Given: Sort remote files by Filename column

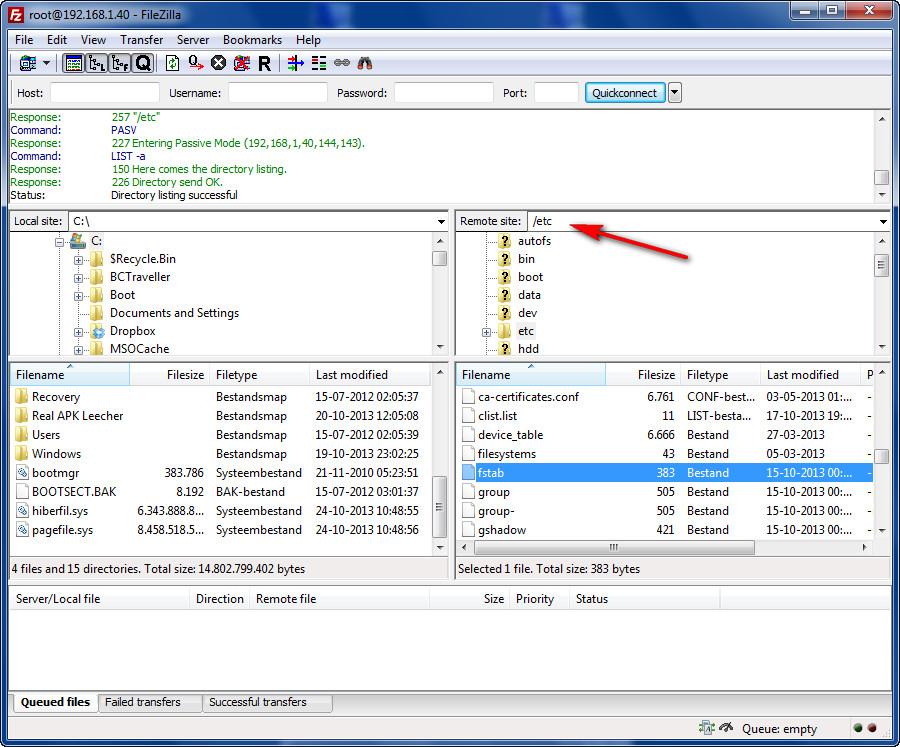Looking at the screenshot, I should point(531,375).
